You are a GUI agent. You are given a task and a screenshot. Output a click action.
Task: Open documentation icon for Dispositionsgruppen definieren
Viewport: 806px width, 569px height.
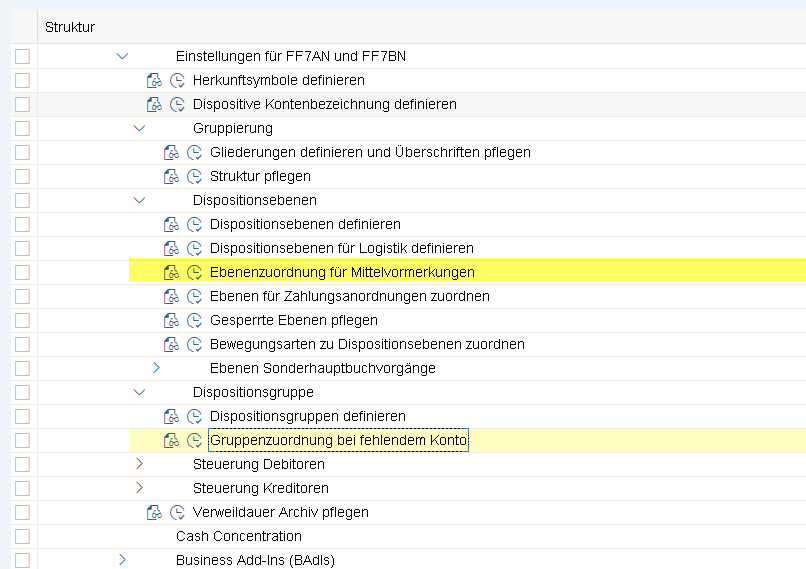tap(171, 416)
